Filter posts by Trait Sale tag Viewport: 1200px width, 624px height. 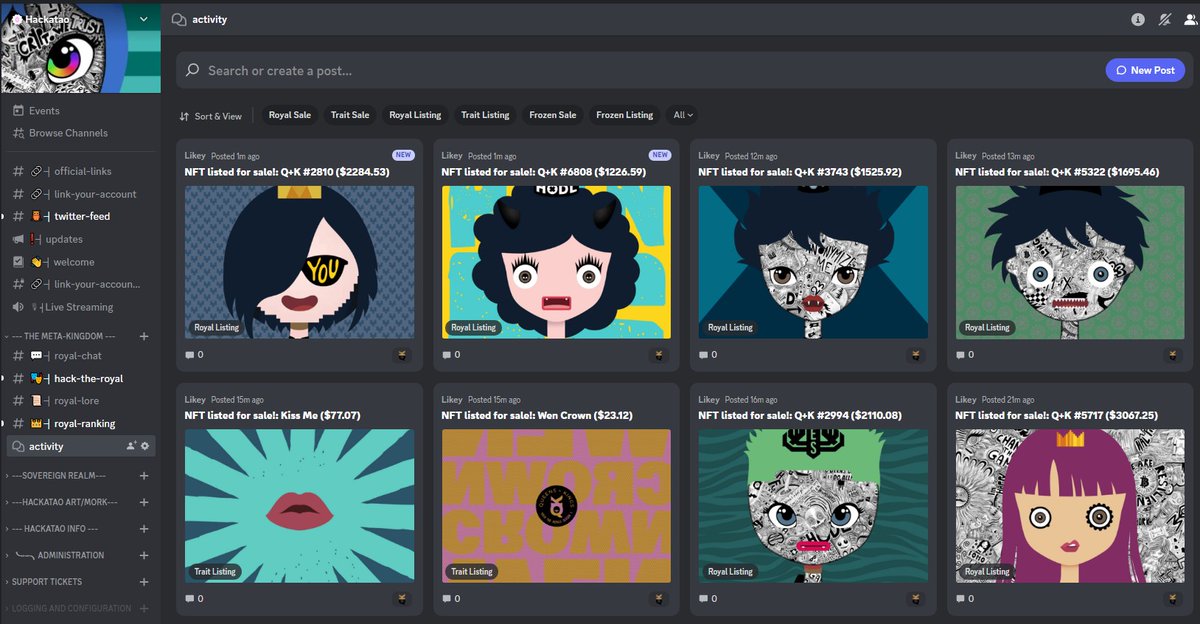coord(350,115)
